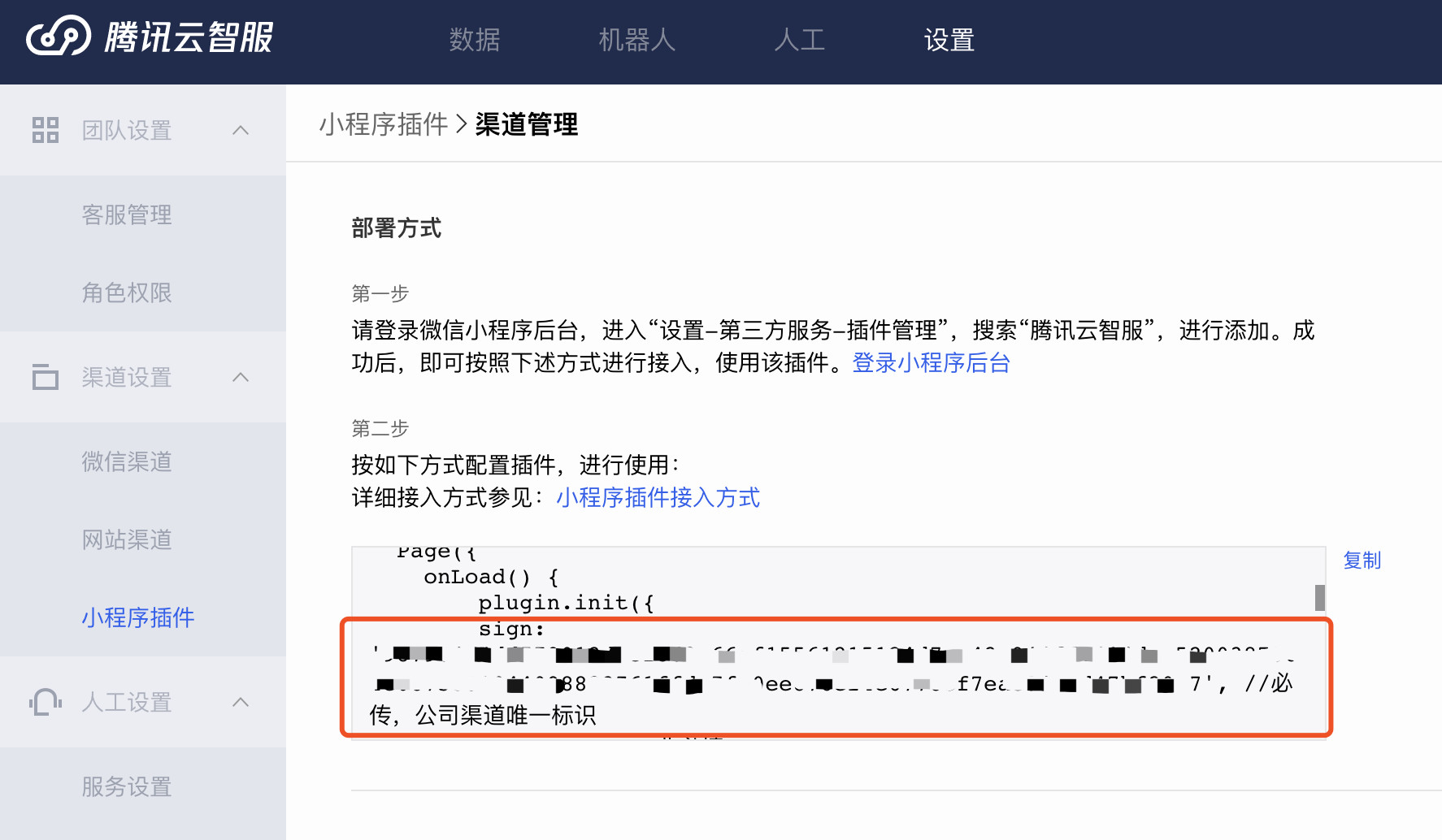Image resolution: width=1442 pixels, height=840 pixels.
Task: Open the 人工 top navigation tab
Action: click(x=800, y=40)
